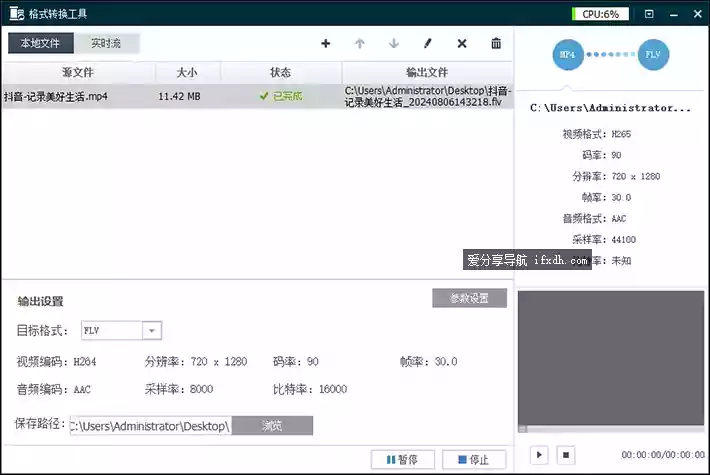Move the selected file up with the up arrow
This screenshot has height=475, width=710.
[360, 43]
